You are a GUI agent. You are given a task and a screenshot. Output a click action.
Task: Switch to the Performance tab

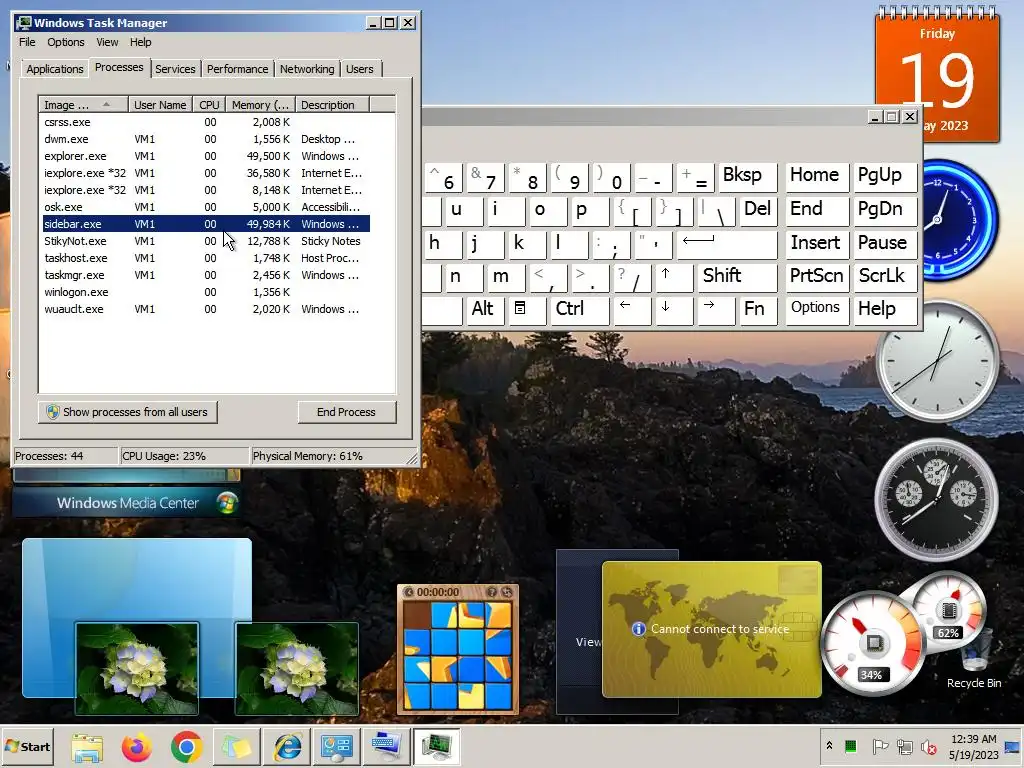(x=237, y=69)
